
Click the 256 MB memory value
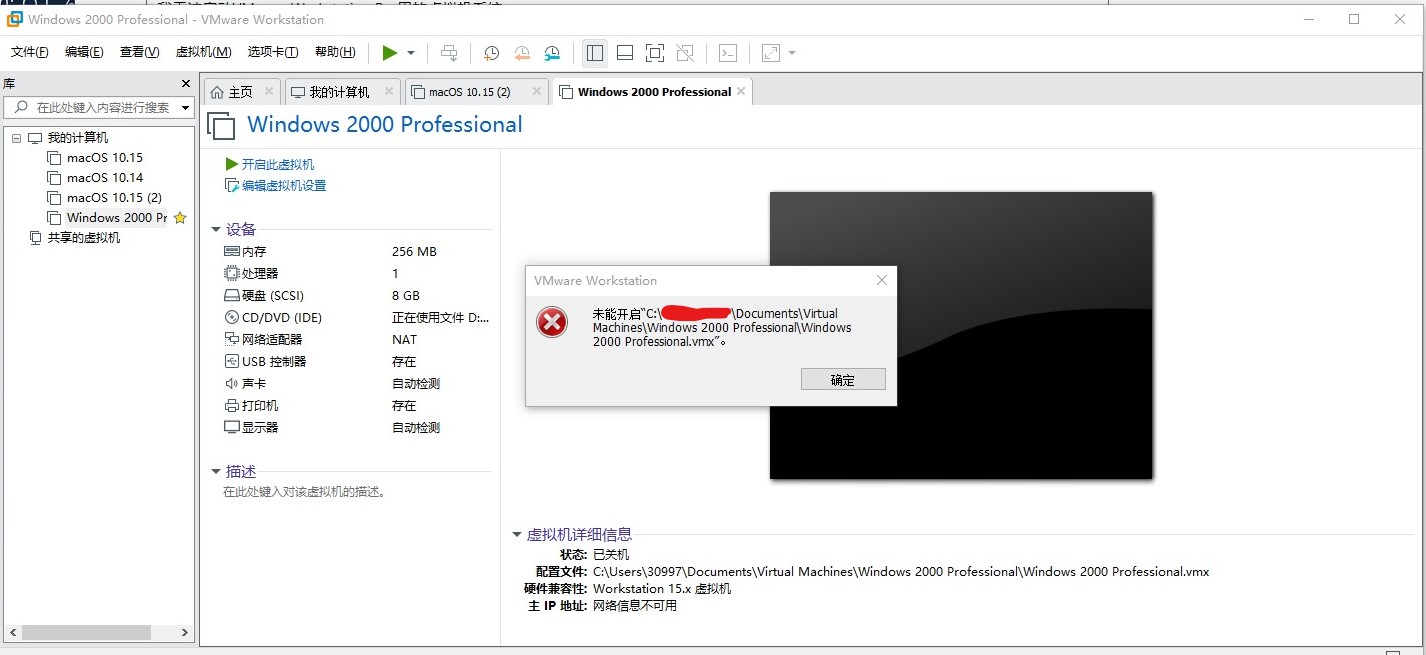(414, 251)
